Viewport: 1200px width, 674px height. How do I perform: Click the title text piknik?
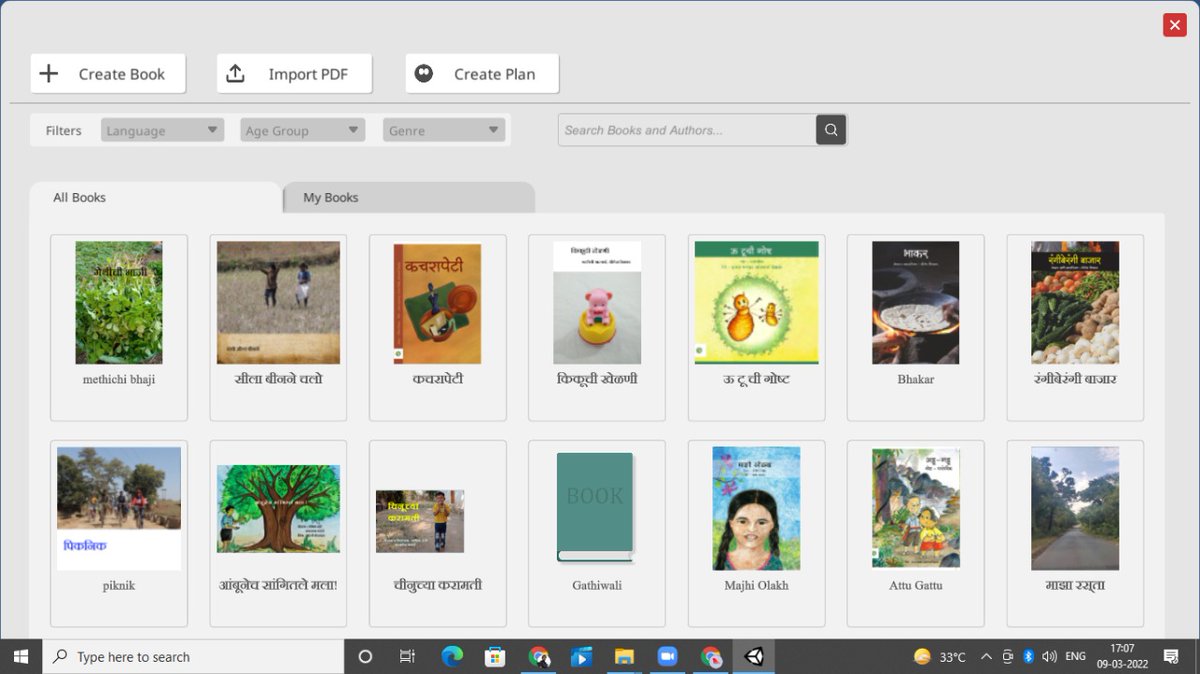point(119,586)
